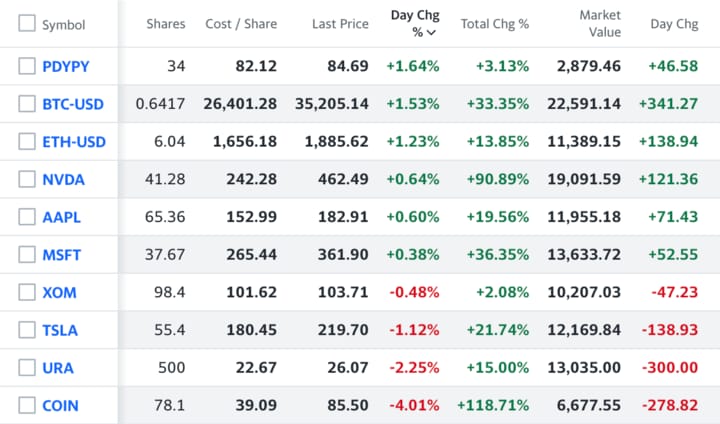Check the PDYPY row checkbox
This screenshot has width=720, height=424.
click(27, 67)
